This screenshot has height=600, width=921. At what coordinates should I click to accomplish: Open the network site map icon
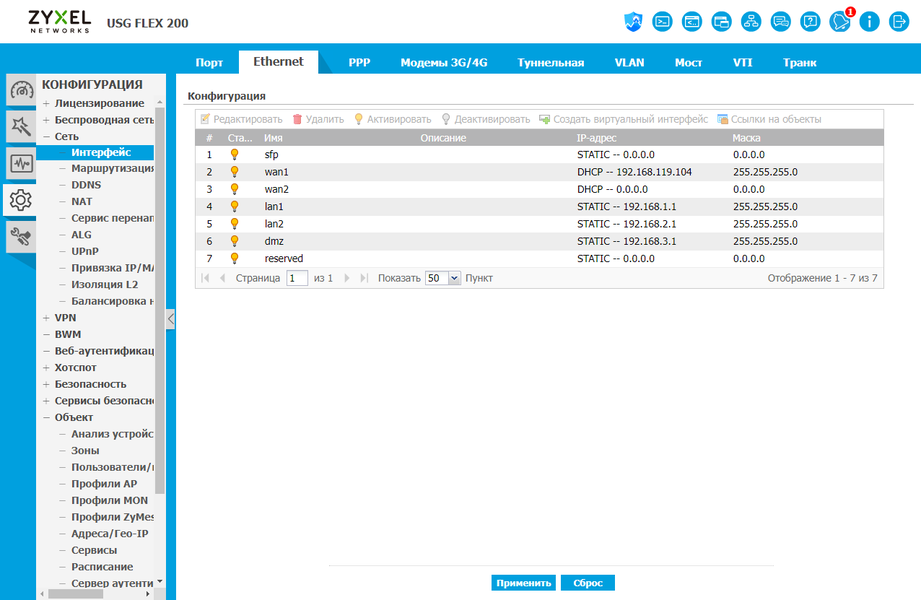click(751, 22)
